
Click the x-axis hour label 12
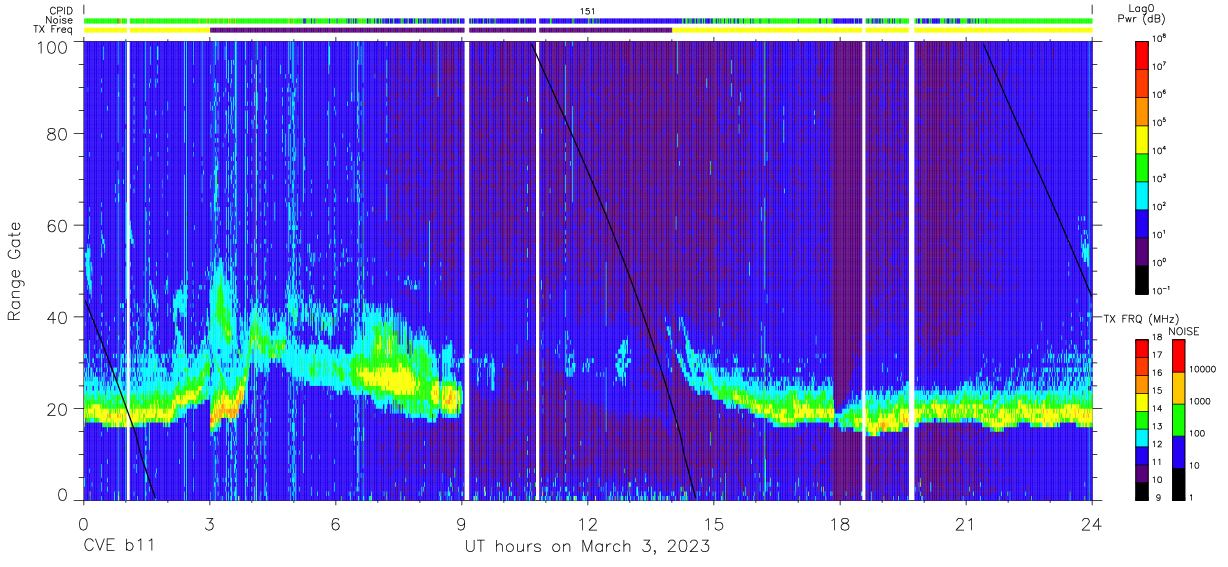(588, 523)
